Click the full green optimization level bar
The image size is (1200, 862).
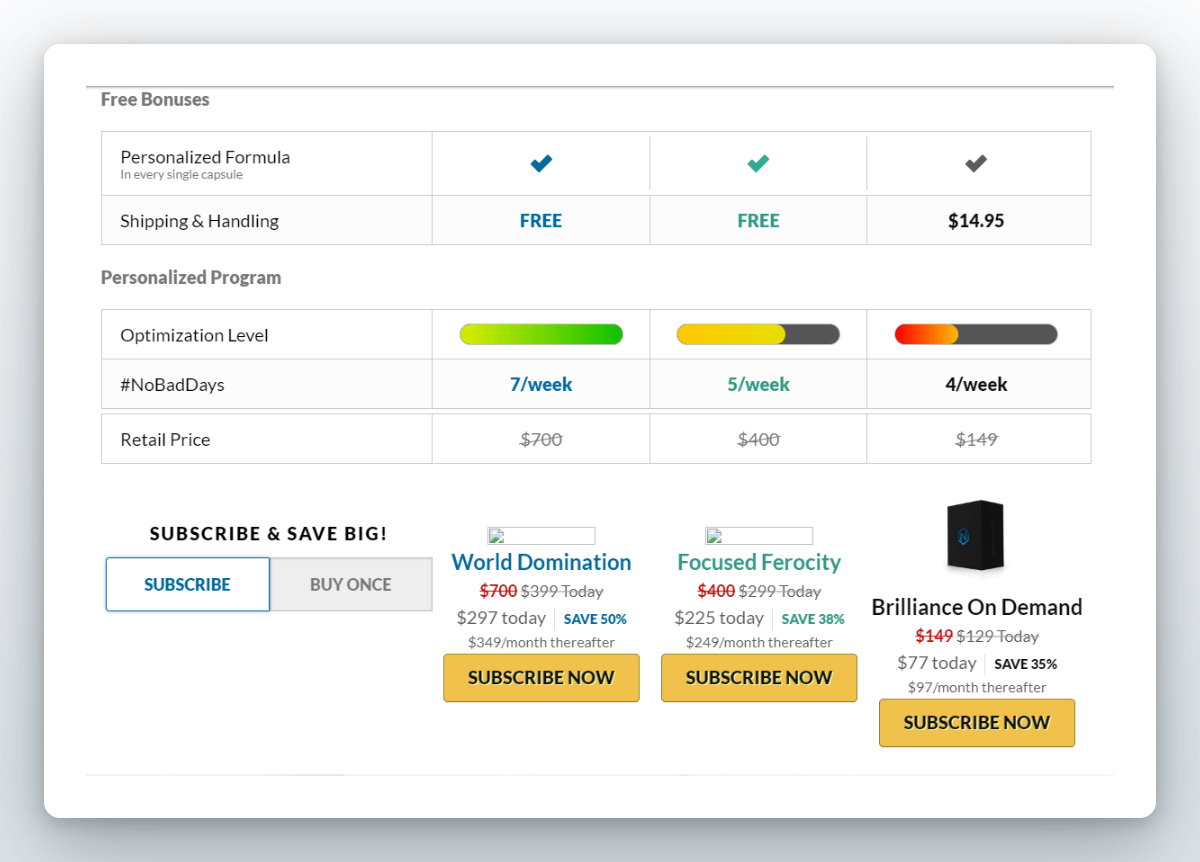coord(541,334)
